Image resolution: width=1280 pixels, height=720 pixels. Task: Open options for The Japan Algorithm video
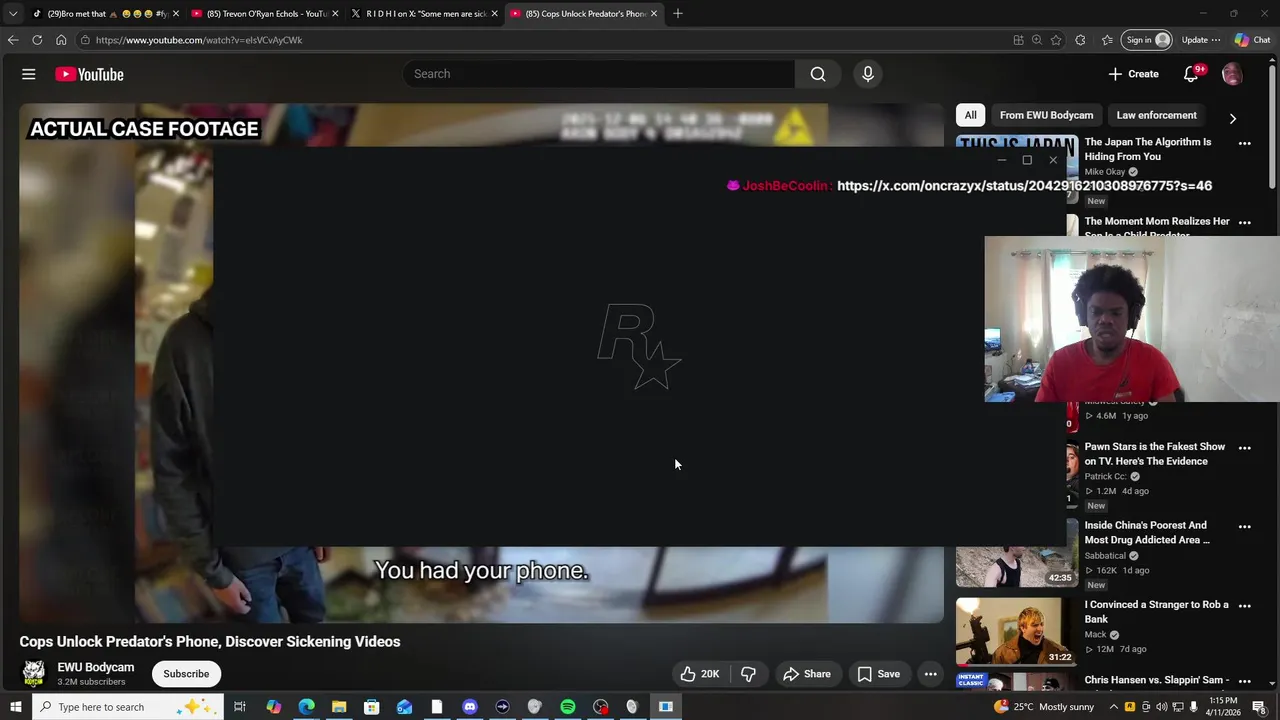[x=1244, y=143]
